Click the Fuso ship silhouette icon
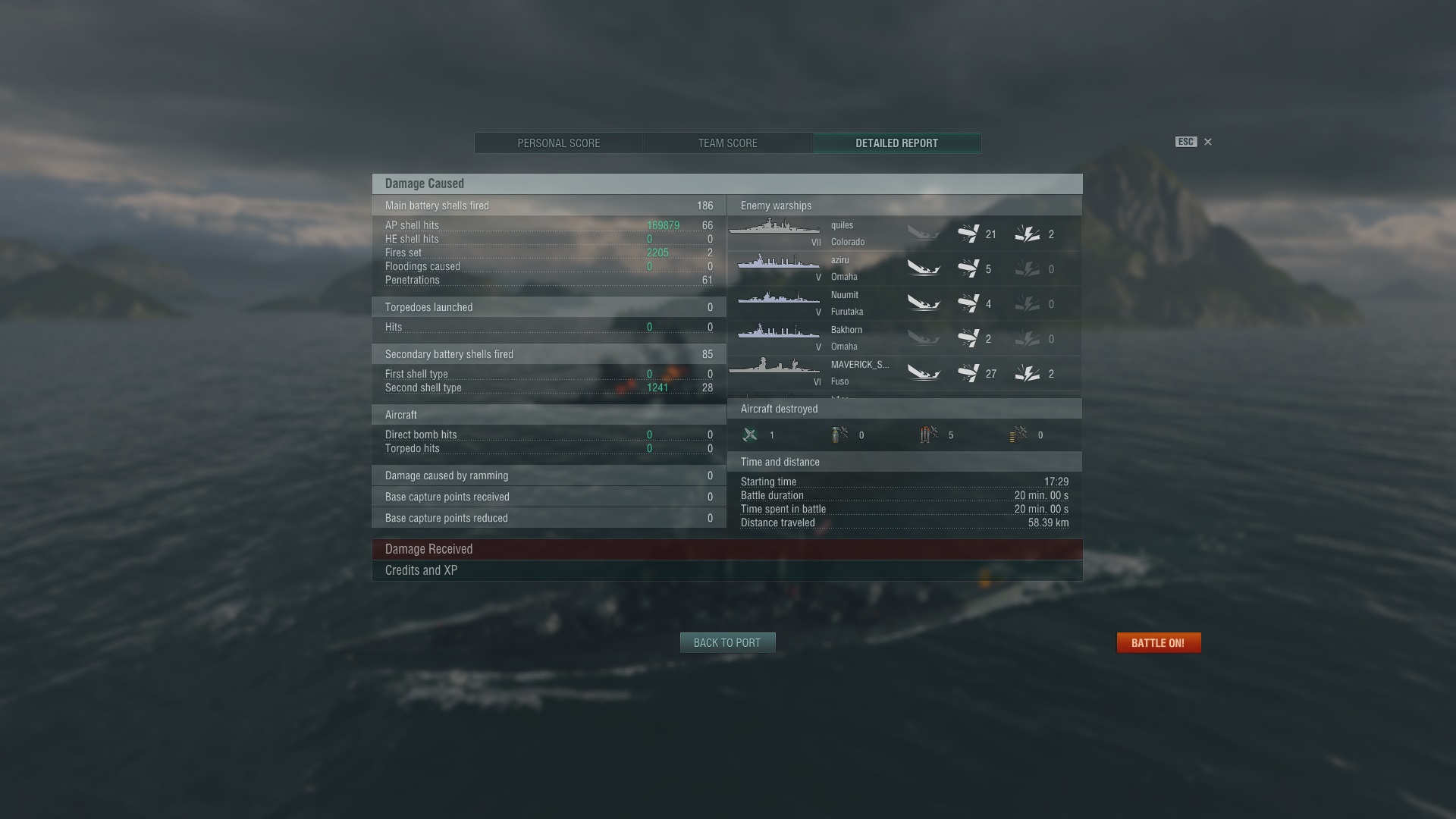This screenshot has width=1456, height=819. click(774, 366)
